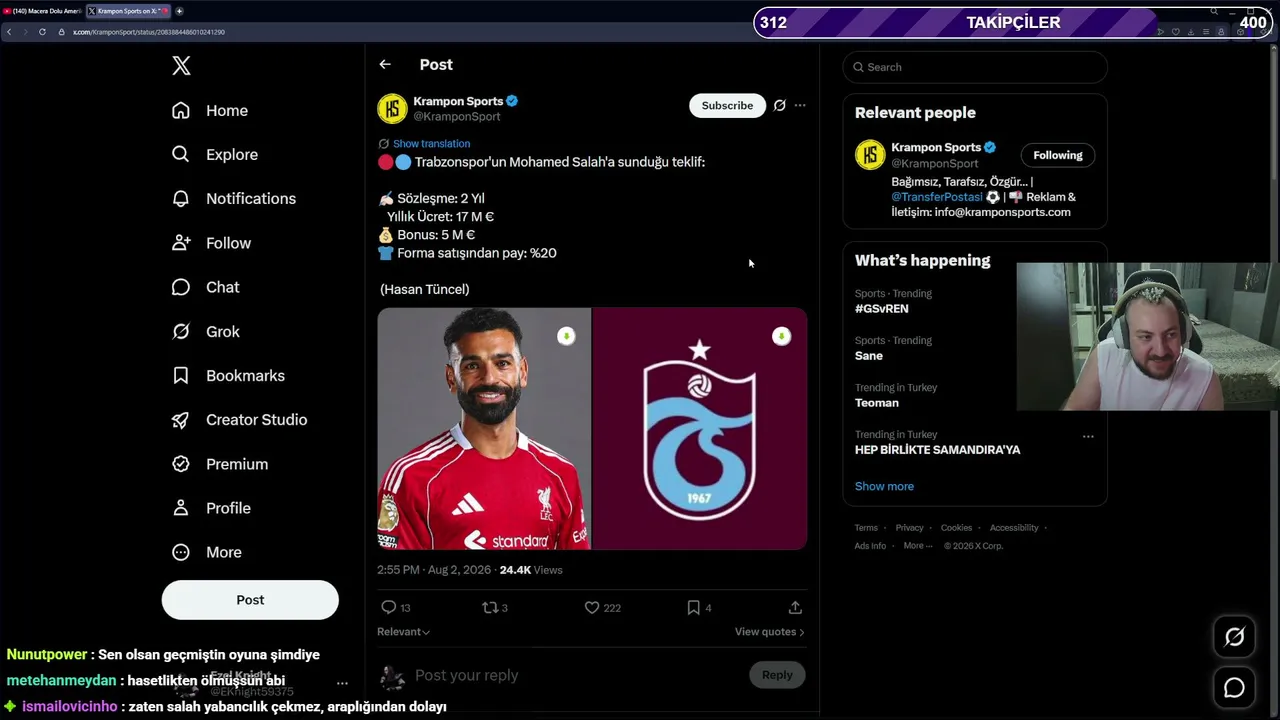Click the share icon on the post
This screenshot has width=1280, height=720.
click(795, 607)
